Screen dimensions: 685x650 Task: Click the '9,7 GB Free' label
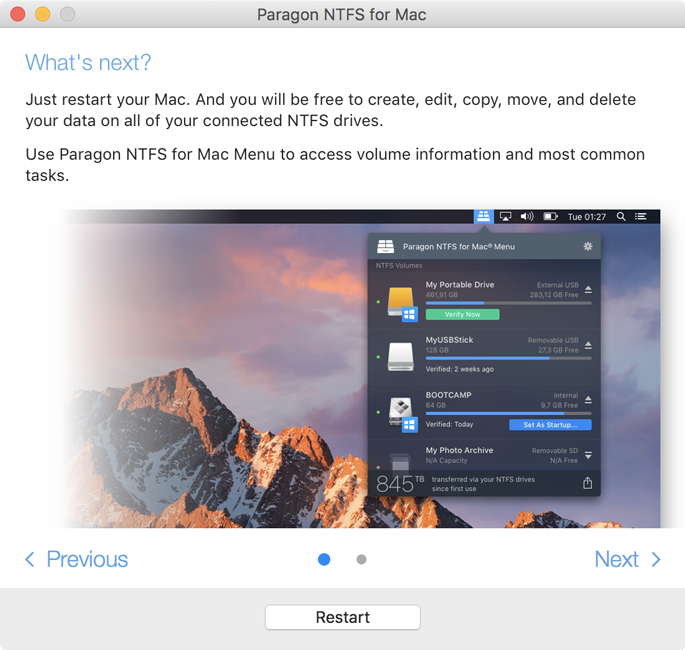click(x=559, y=405)
